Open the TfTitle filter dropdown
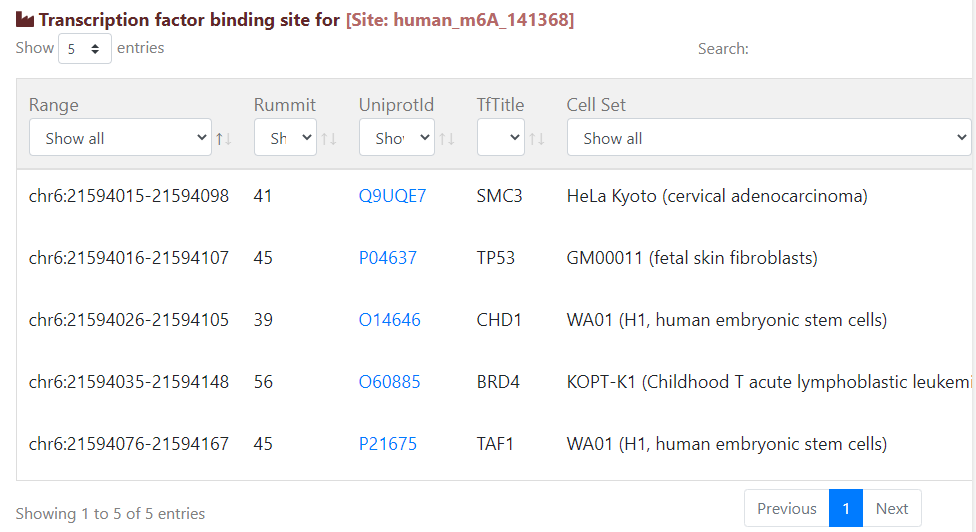Viewport: 976px width, 532px height. click(501, 138)
